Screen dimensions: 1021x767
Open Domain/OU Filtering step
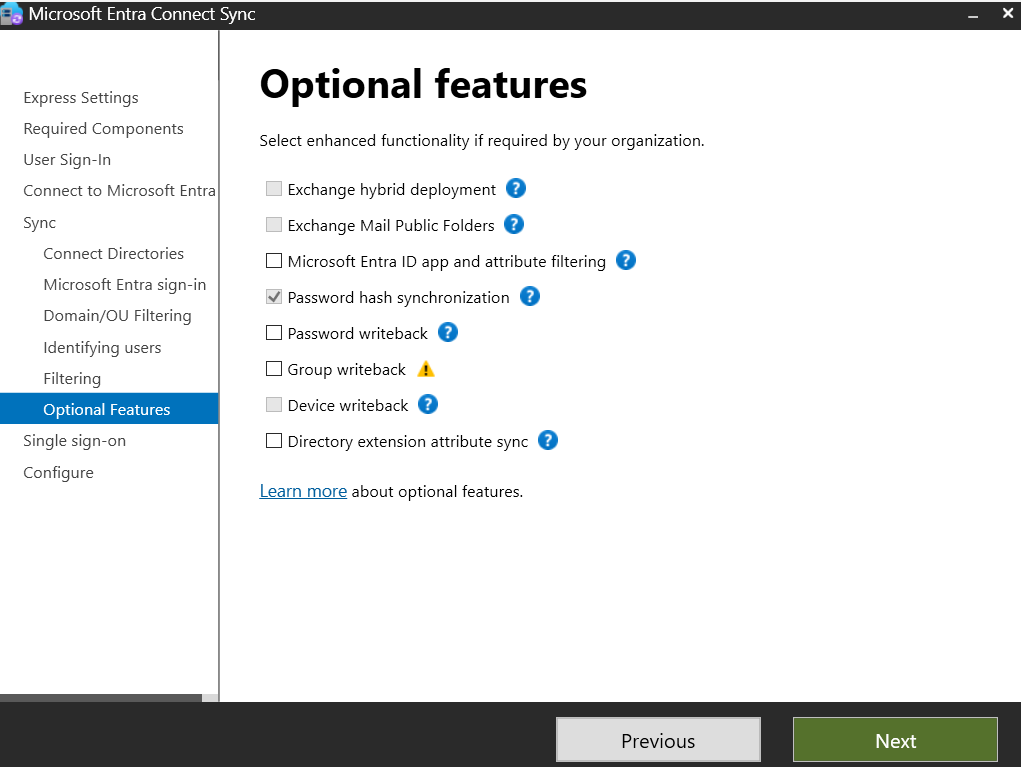(x=117, y=316)
